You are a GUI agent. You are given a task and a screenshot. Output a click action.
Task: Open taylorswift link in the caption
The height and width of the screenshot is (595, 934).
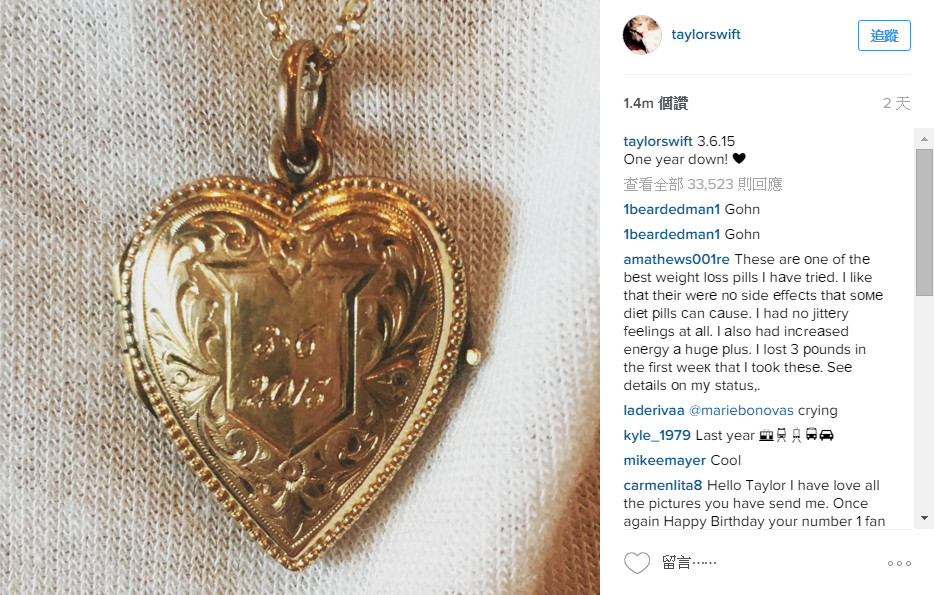658,141
